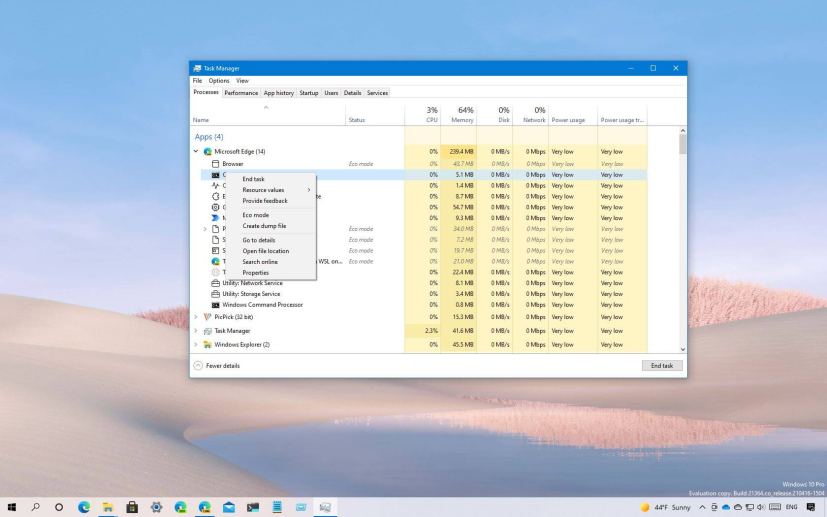Switch to the Details tab
827x517 pixels.
point(352,93)
